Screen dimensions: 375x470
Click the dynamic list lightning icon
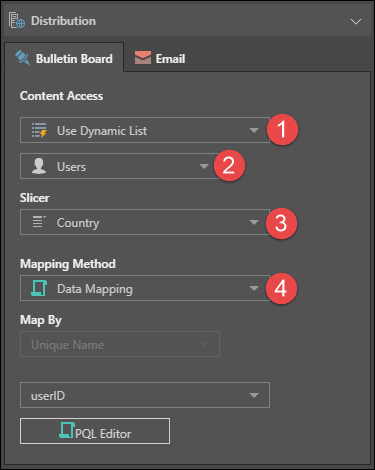pyautogui.click(x=39, y=130)
